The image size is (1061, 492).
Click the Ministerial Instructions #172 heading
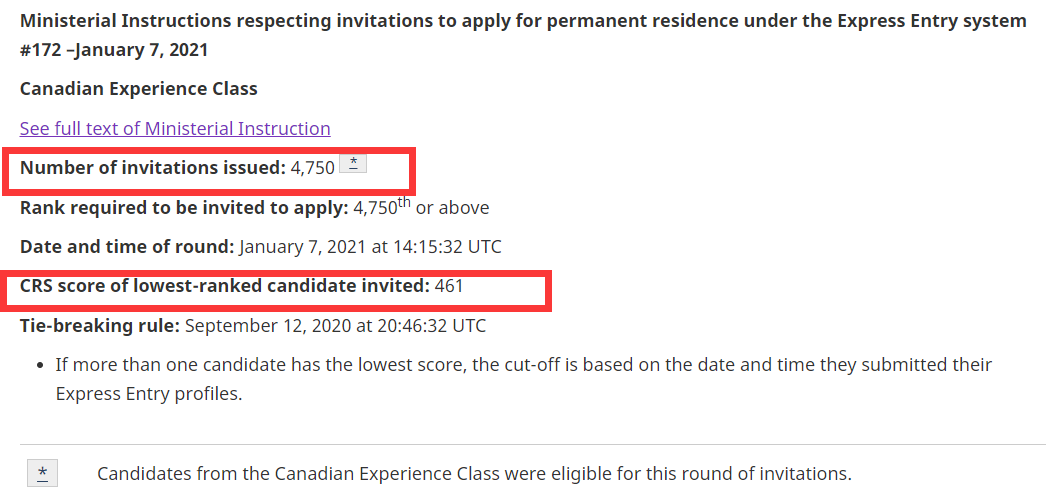(x=522, y=35)
